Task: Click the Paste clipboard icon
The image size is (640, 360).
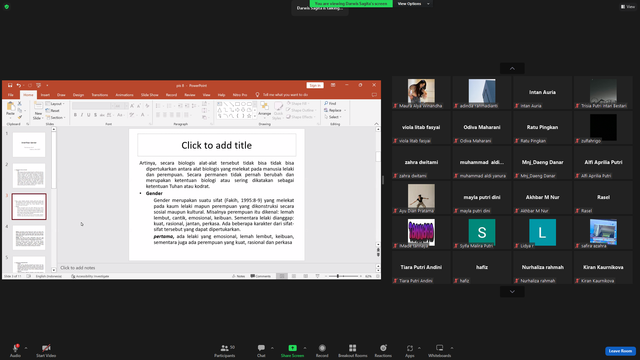Action: (x=11, y=107)
